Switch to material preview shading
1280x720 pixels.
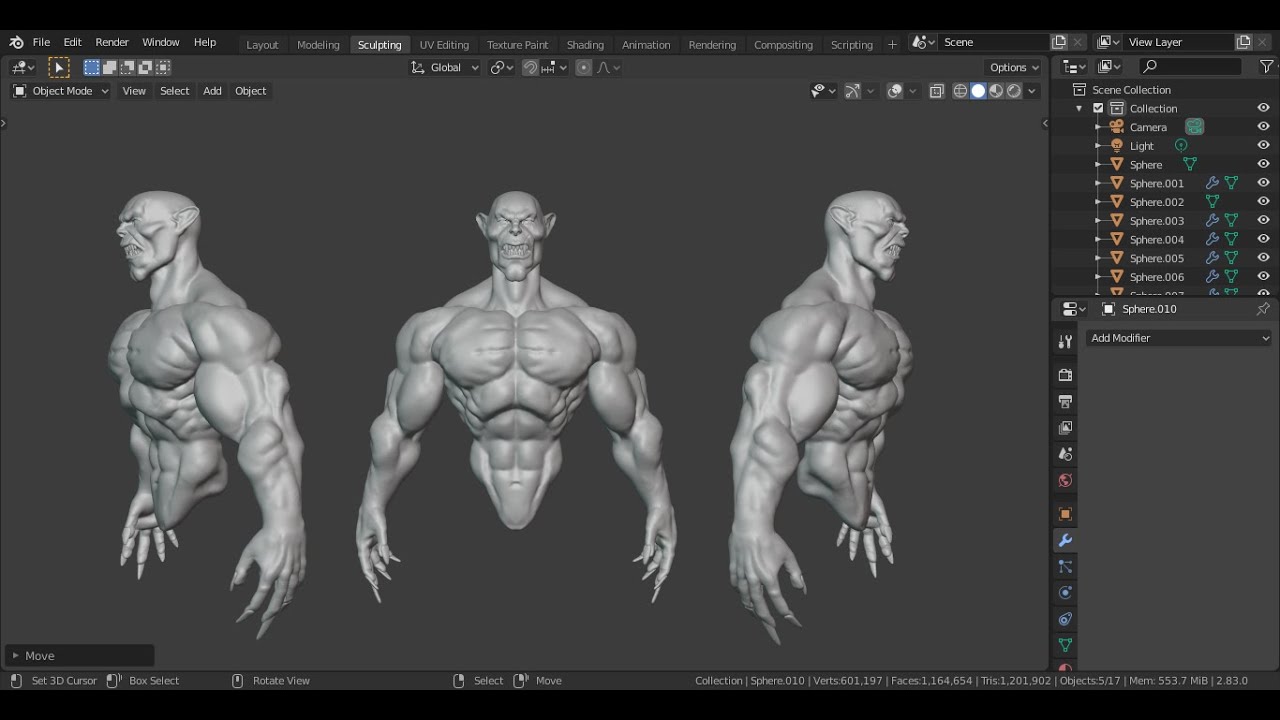pyautogui.click(x=996, y=91)
